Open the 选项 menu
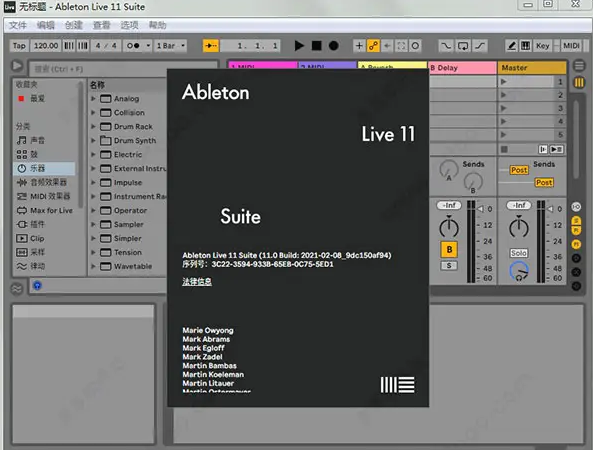 [x=130, y=25]
